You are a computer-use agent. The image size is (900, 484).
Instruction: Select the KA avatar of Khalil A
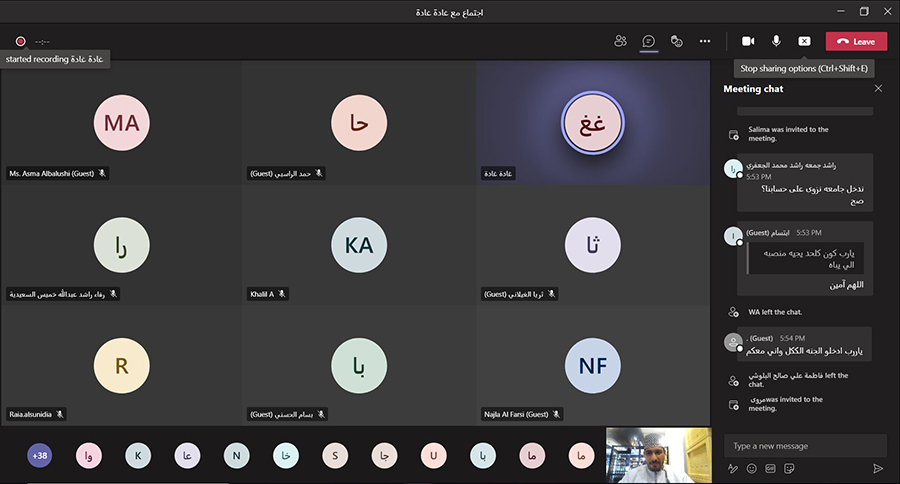point(359,245)
